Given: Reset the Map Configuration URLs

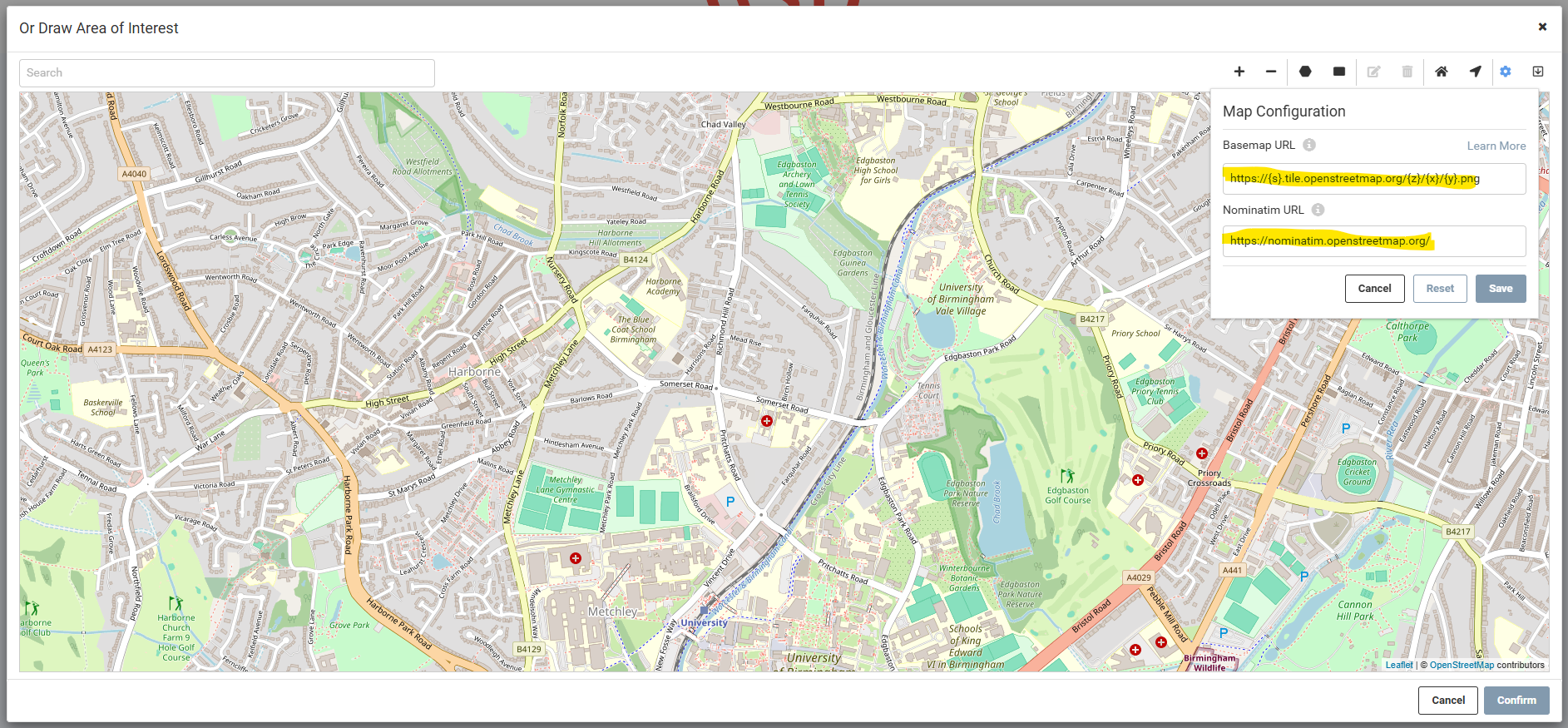Looking at the screenshot, I should coord(1440,289).
